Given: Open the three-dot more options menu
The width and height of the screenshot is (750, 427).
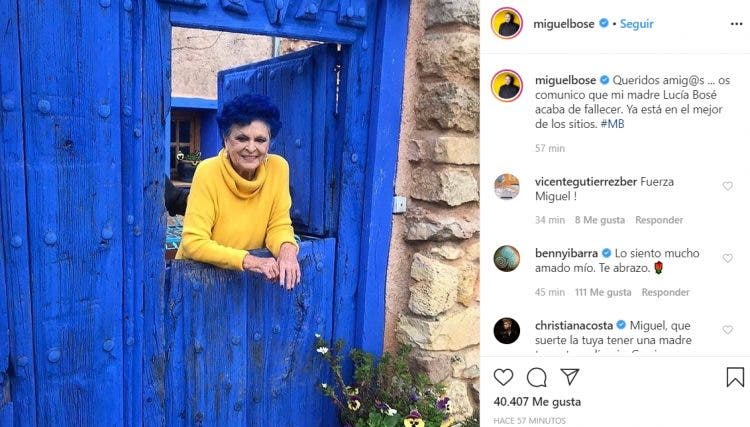Looking at the screenshot, I should (x=737, y=24).
